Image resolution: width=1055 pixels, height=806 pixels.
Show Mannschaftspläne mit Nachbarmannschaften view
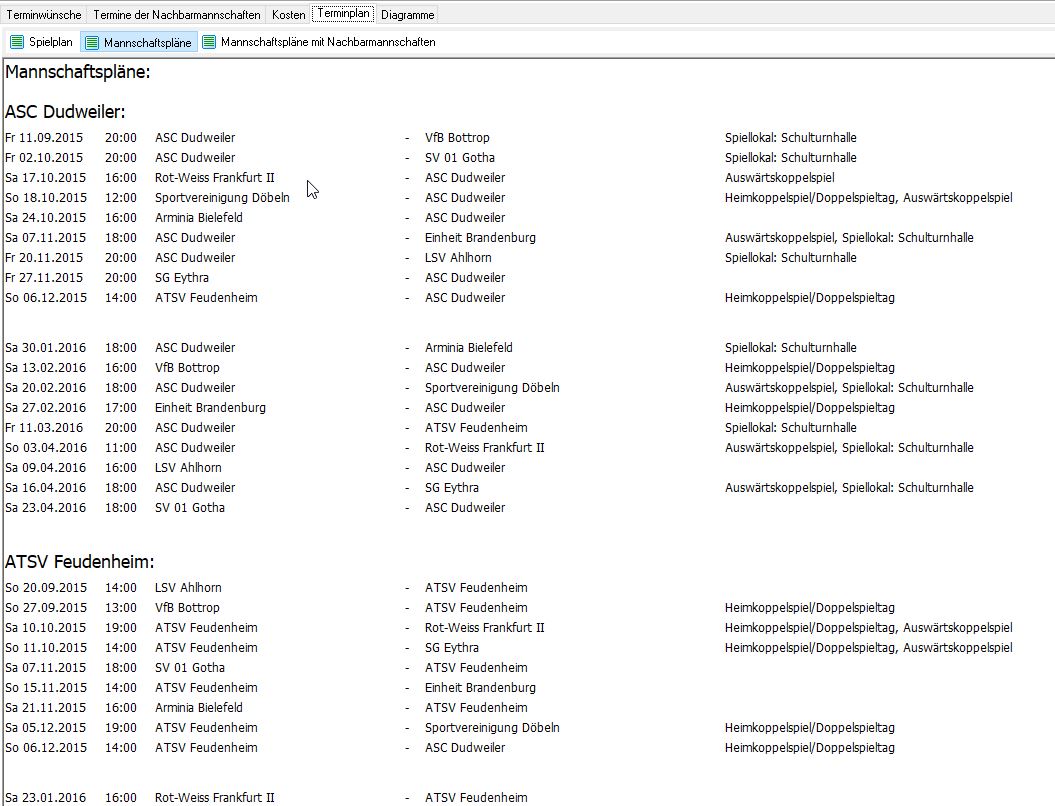click(x=327, y=42)
